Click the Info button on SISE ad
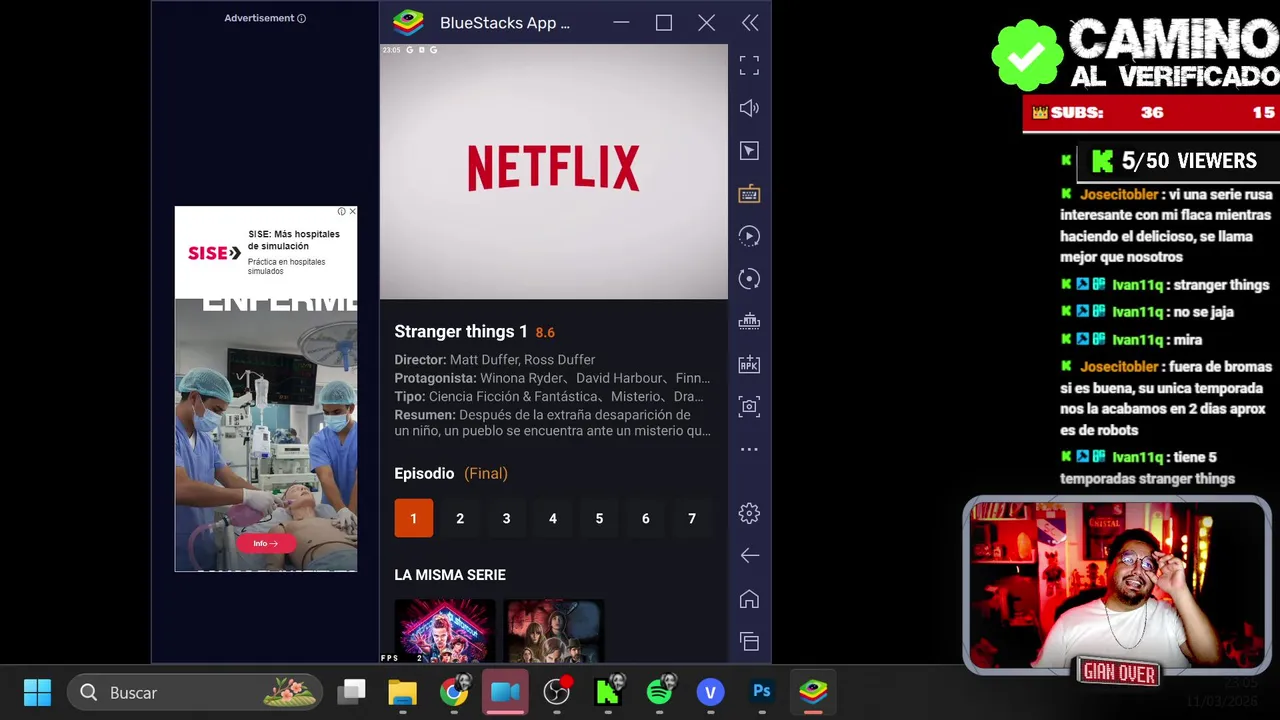Viewport: 1280px width, 720px height. [266, 543]
